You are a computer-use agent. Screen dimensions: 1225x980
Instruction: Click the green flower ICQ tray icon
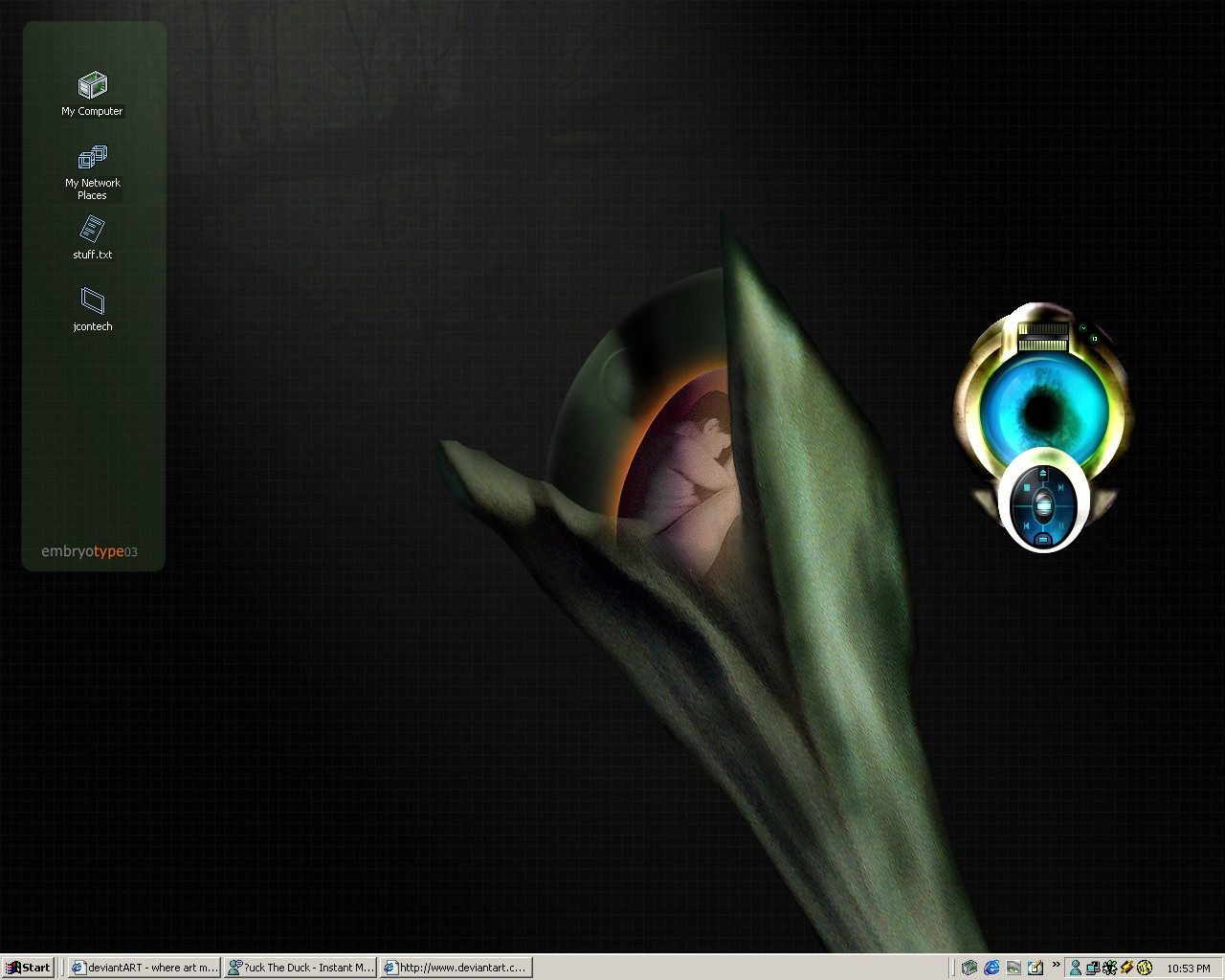coord(1110,968)
